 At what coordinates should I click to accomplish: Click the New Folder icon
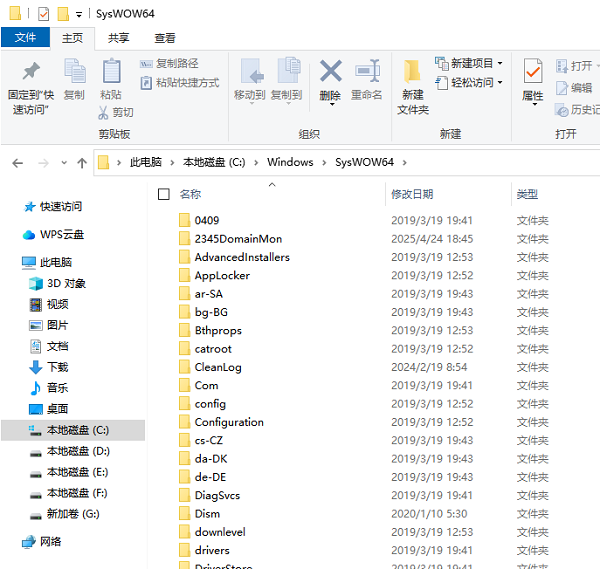click(412, 72)
